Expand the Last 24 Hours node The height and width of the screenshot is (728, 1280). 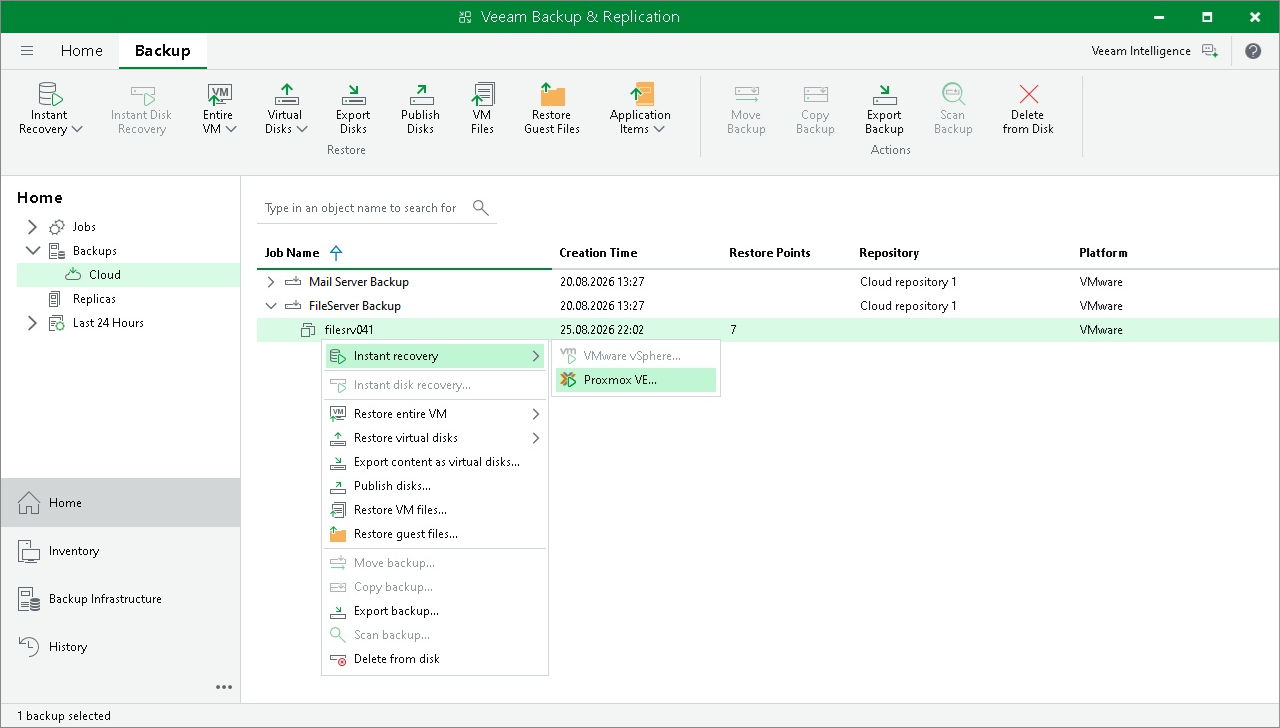[x=32, y=323]
